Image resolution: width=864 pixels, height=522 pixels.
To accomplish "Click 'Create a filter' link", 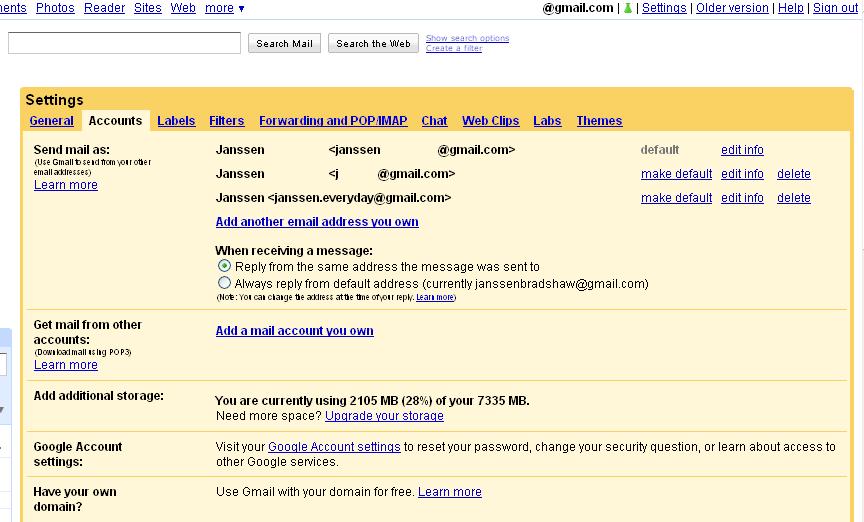I will coord(454,48).
